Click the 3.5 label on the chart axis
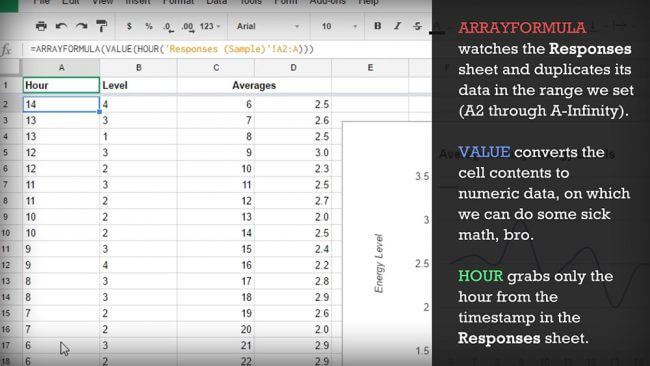Image resolution: width=650 pixels, height=366 pixels. point(422,177)
